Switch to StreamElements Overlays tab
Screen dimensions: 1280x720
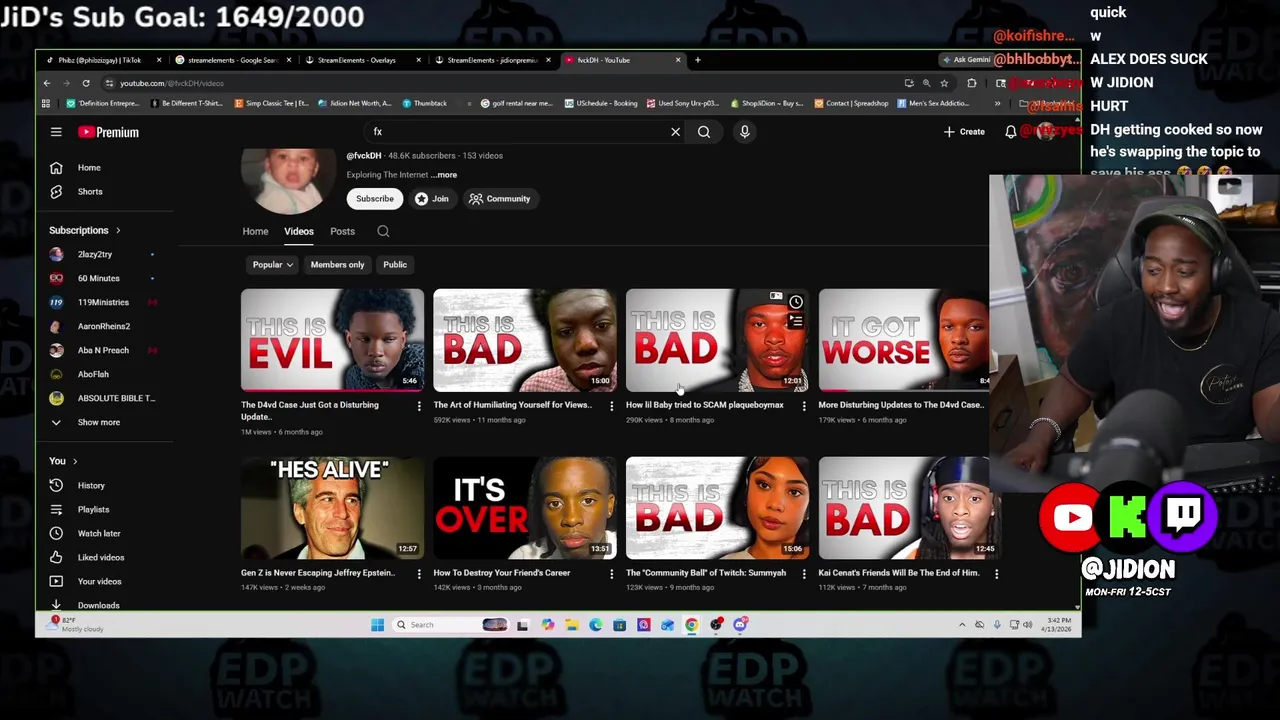(360, 60)
